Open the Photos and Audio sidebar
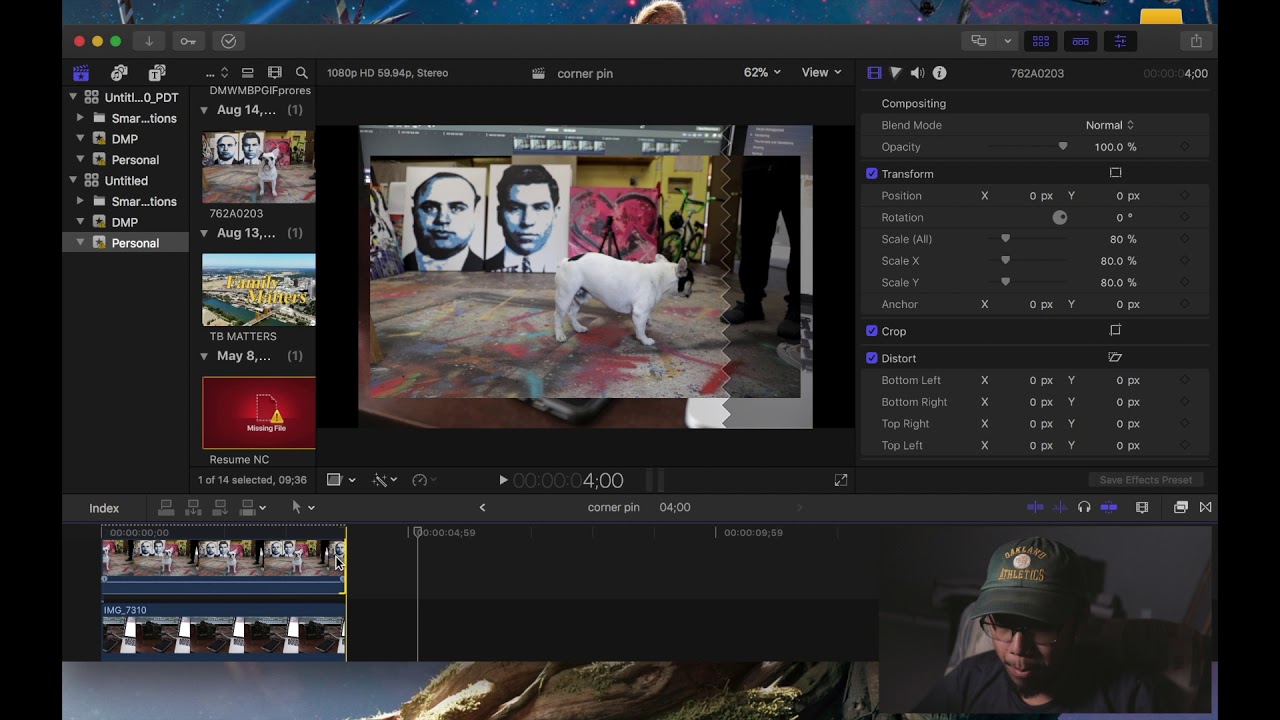 coord(119,73)
